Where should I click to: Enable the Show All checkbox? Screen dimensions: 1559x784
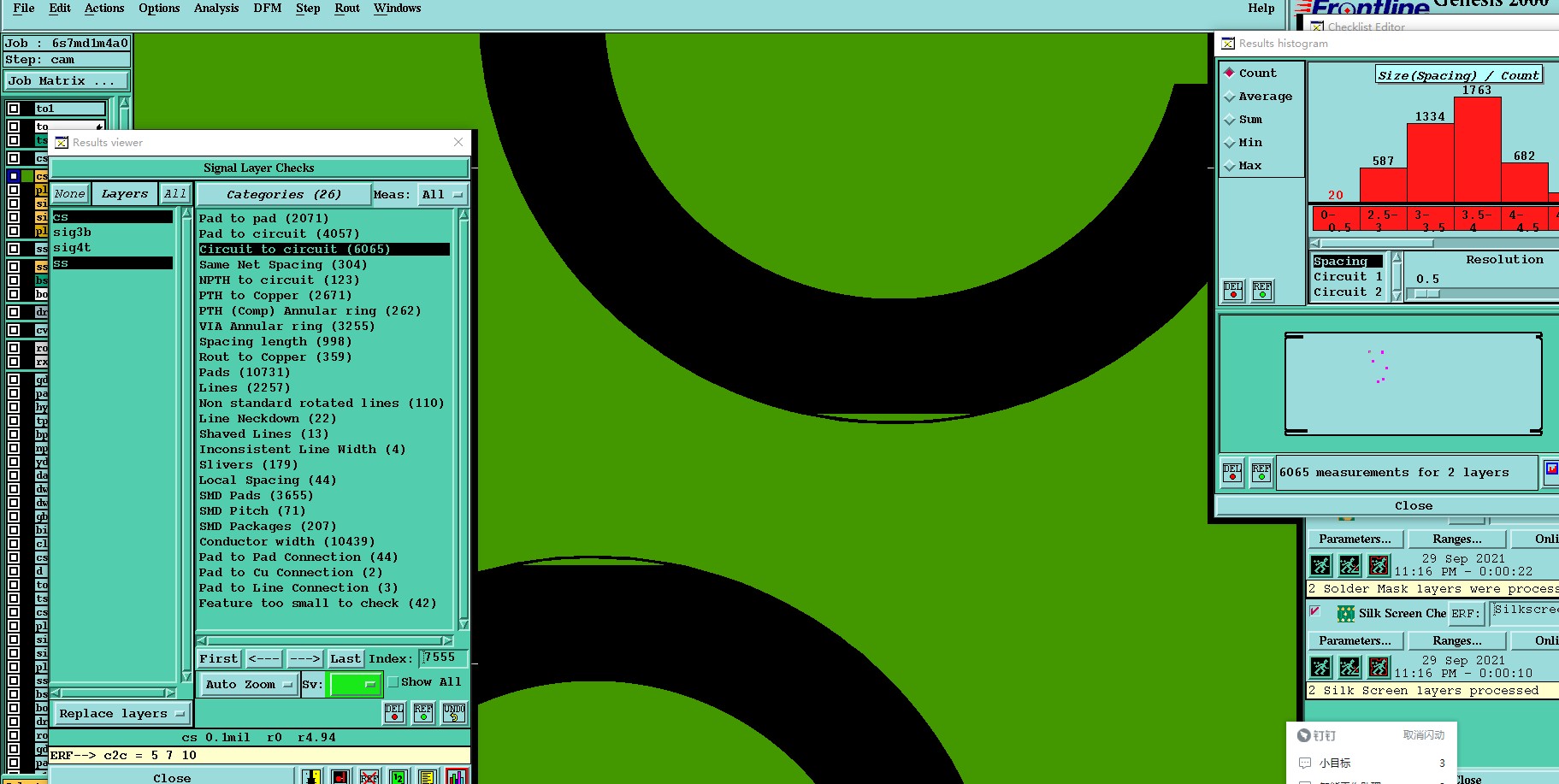click(393, 681)
